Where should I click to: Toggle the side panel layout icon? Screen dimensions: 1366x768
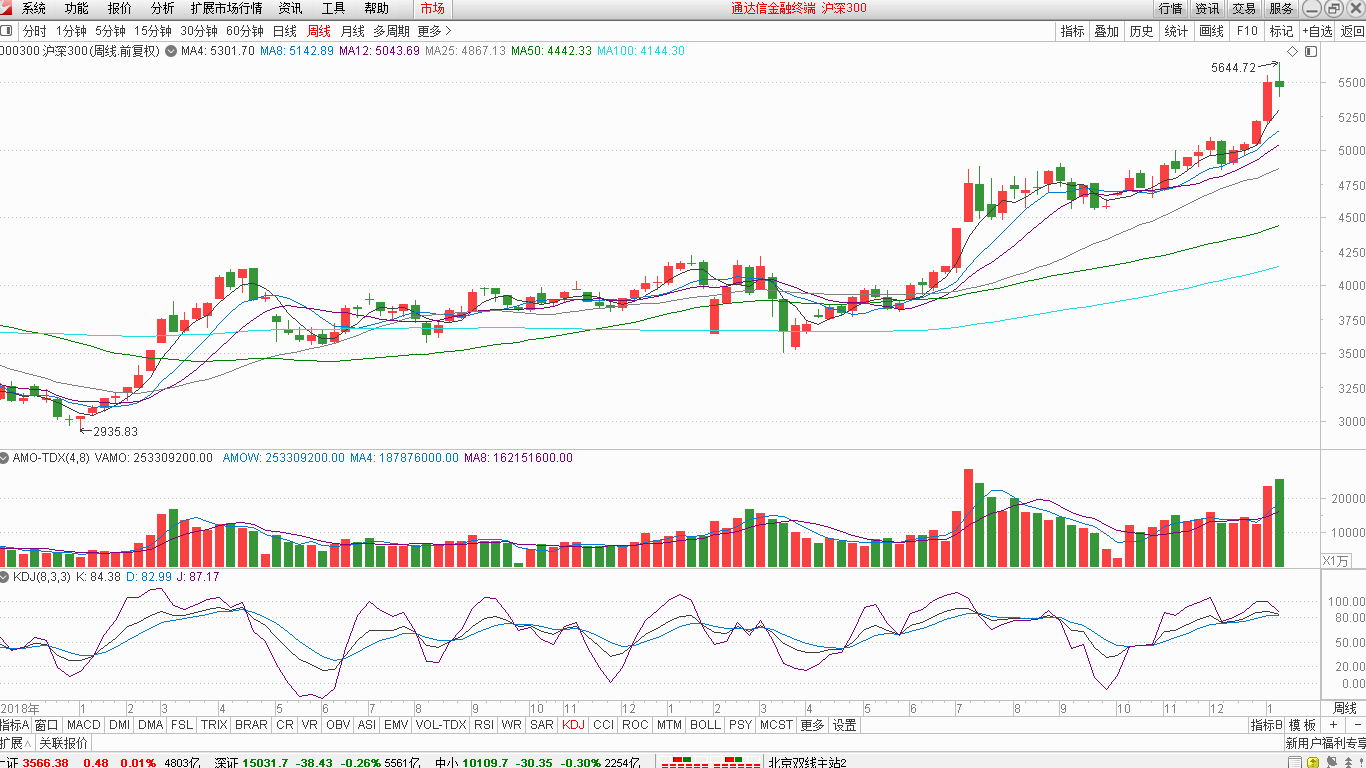point(1311,51)
